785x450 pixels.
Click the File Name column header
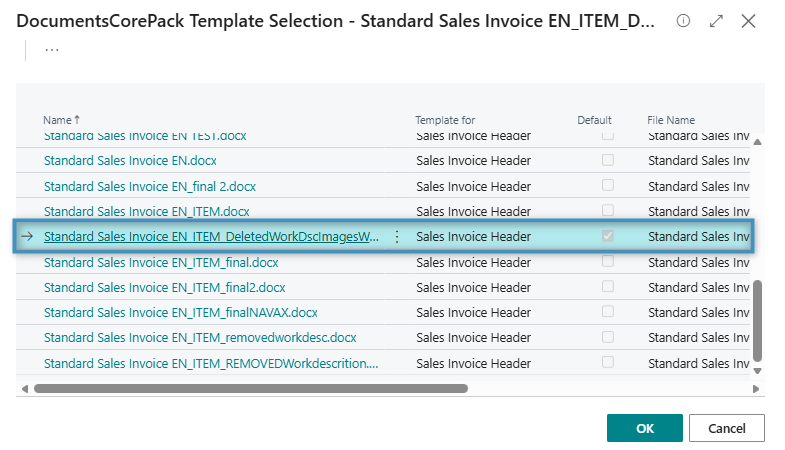pos(671,120)
